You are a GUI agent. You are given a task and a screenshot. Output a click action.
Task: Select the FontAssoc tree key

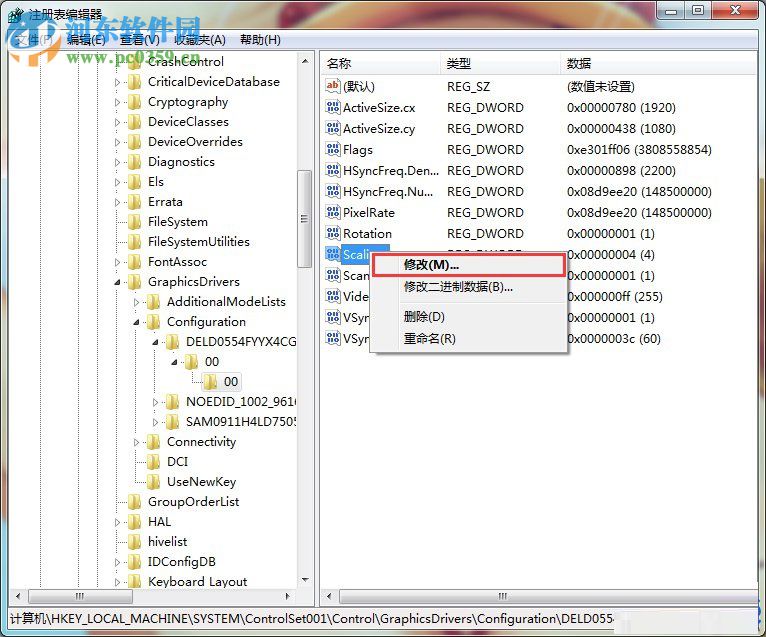tap(177, 262)
